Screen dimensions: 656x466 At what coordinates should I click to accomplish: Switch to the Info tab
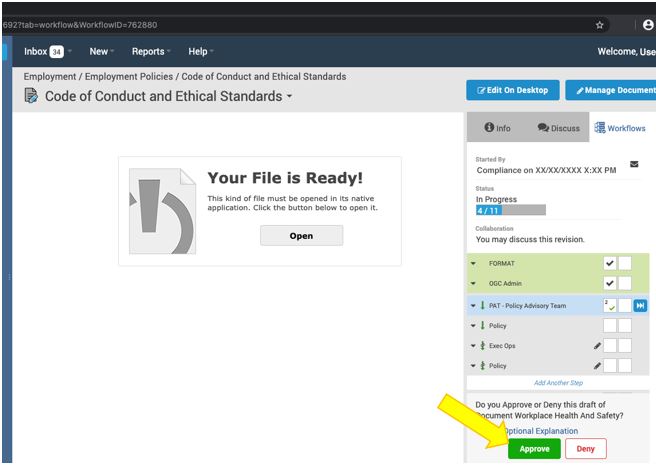(x=497, y=128)
